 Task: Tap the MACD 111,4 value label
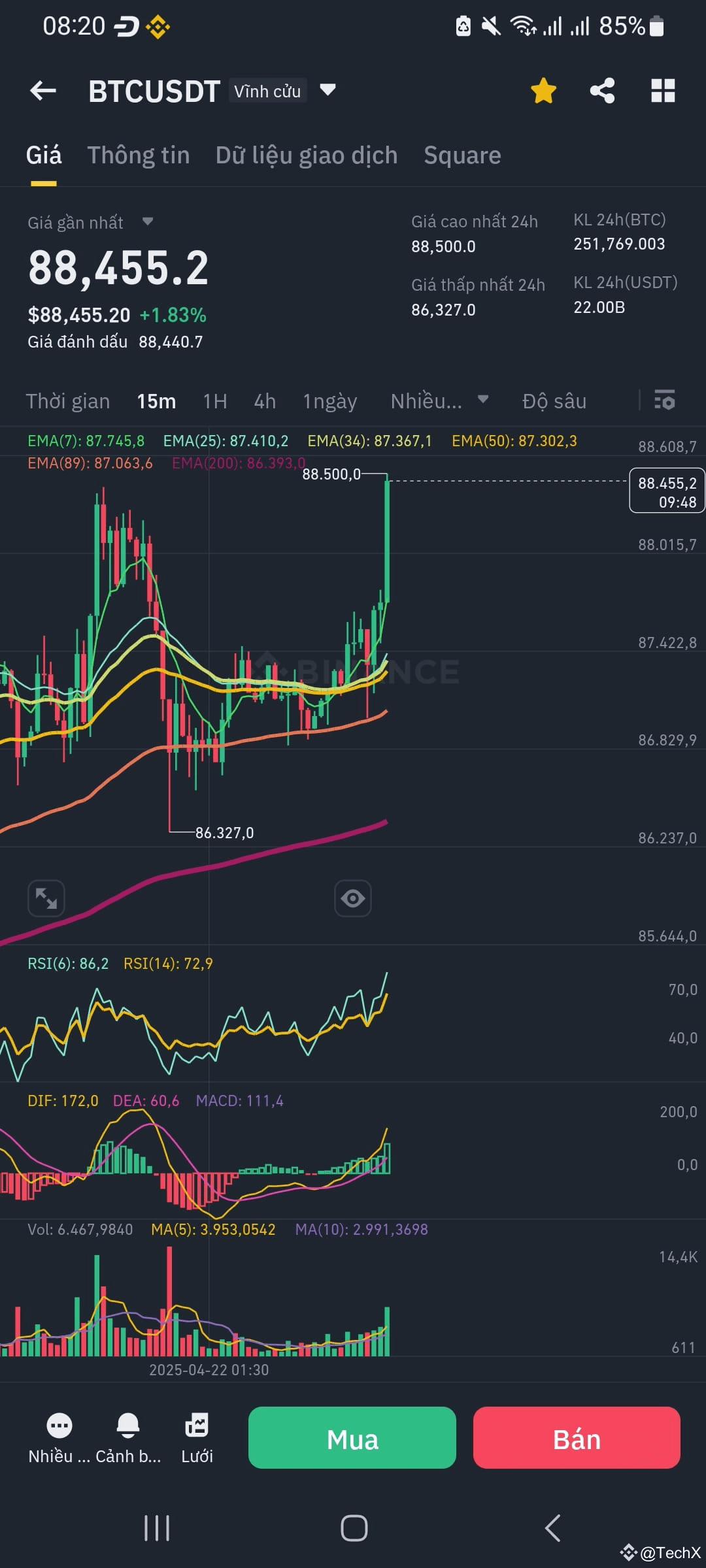(x=240, y=1101)
